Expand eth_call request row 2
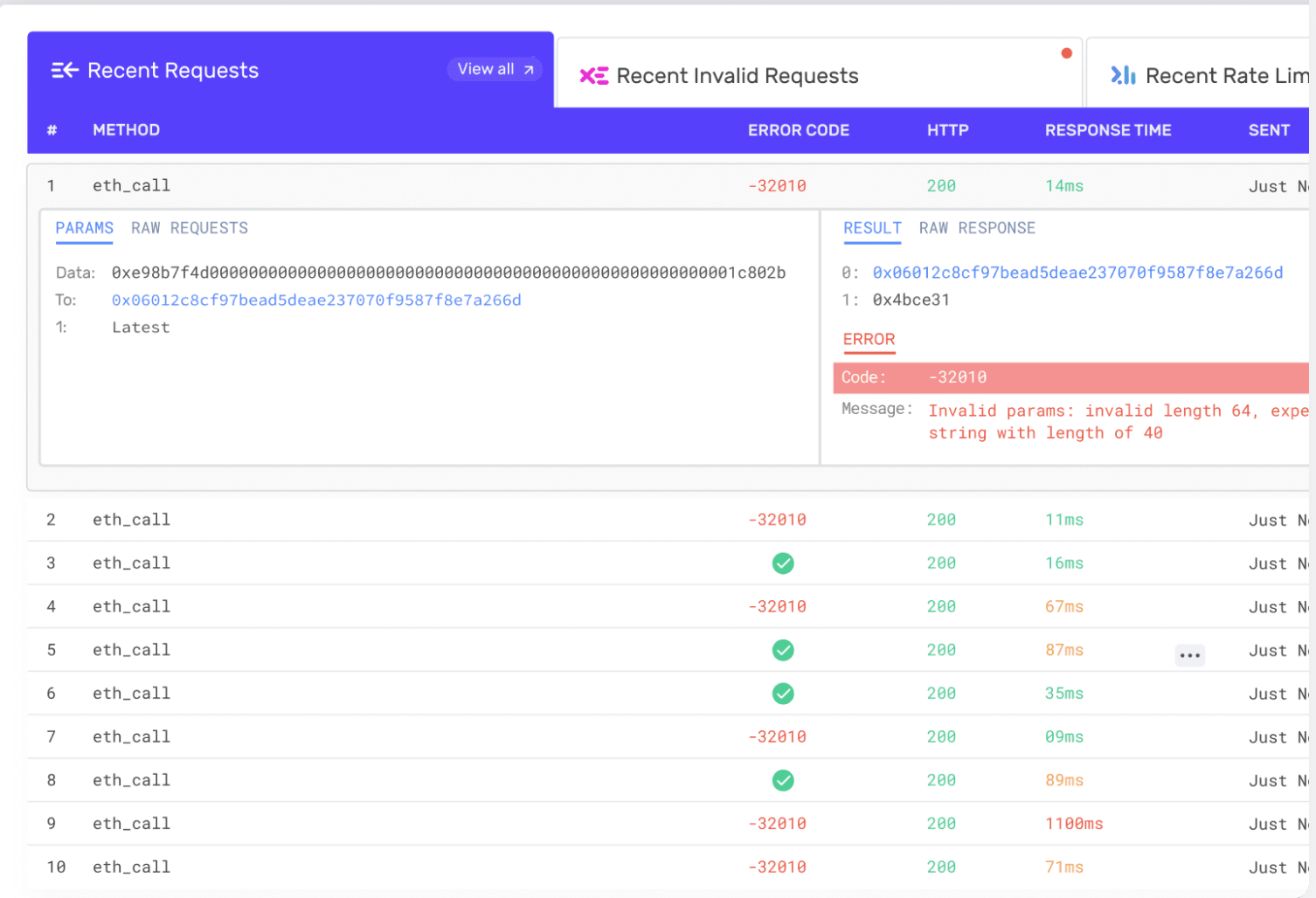The width and height of the screenshot is (1316, 898). pyautogui.click(x=668, y=520)
